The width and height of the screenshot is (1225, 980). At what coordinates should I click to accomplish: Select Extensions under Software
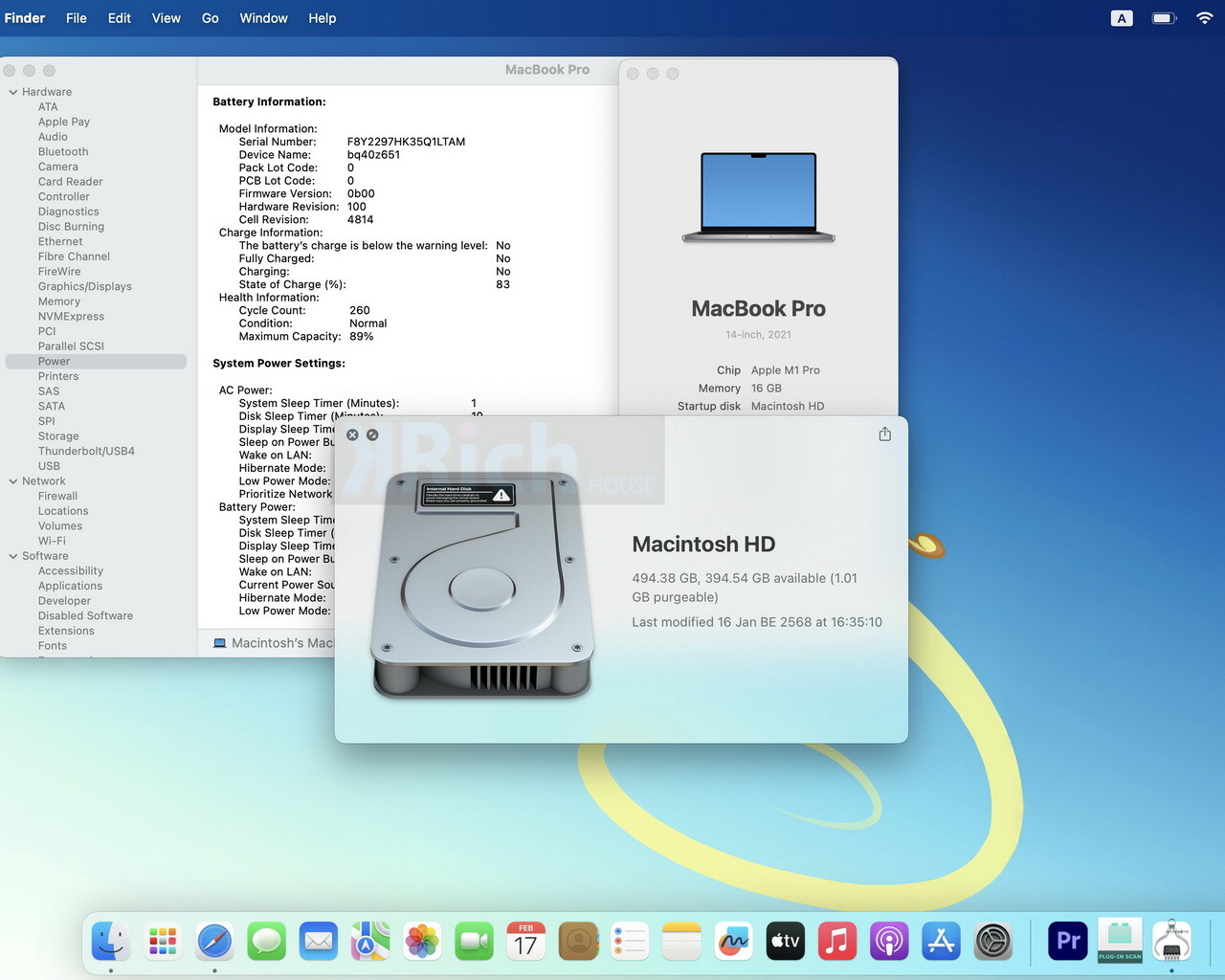(x=66, y=631)
